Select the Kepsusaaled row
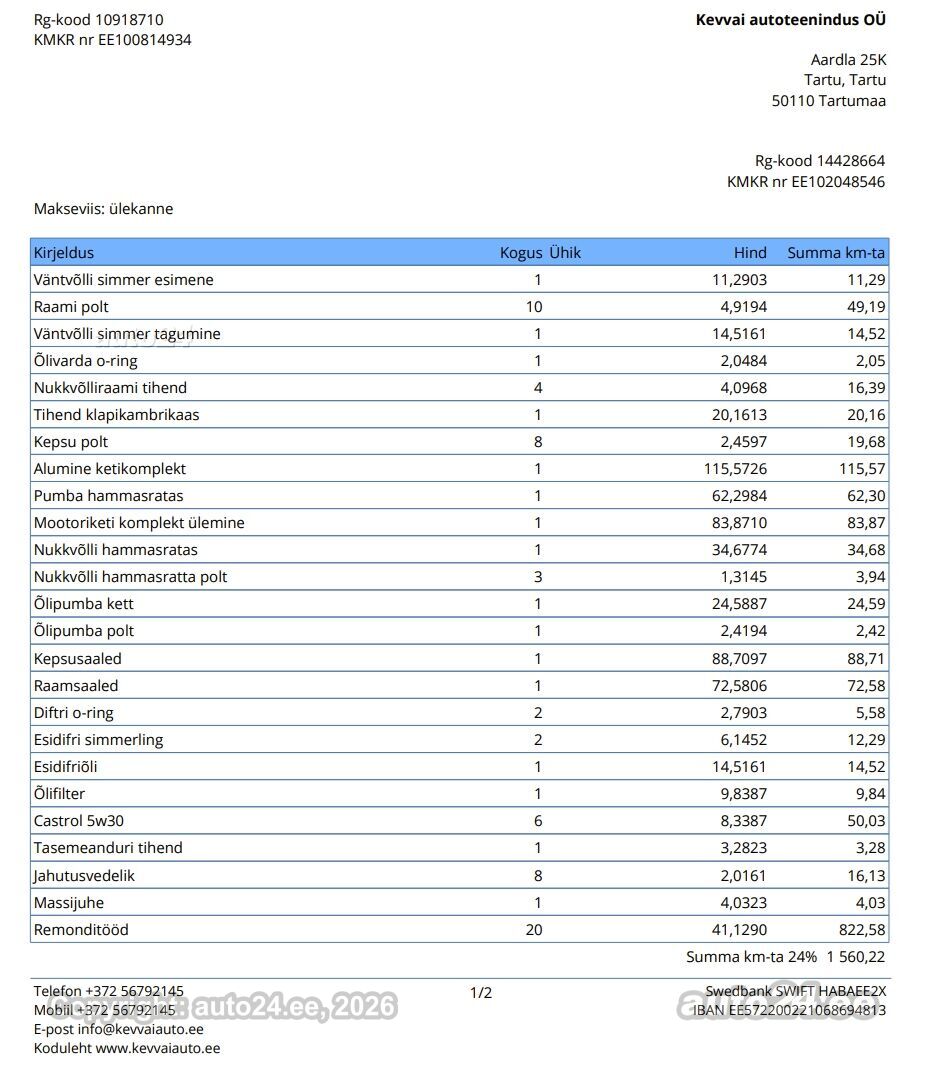The width and height of the screenshot is (926, 1067). click(x=460, y=659)
